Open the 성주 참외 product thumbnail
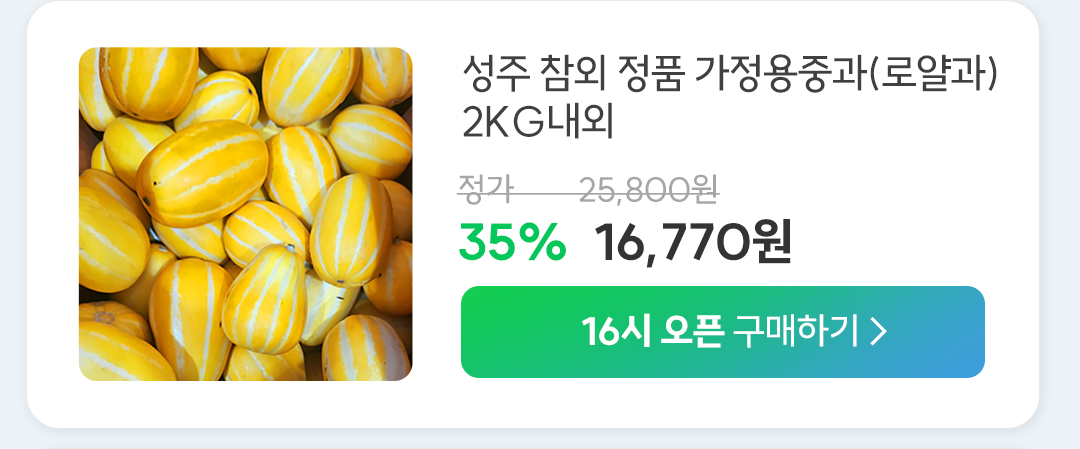Viewport: 1080px width, 449px height. (x=246, y=213)
